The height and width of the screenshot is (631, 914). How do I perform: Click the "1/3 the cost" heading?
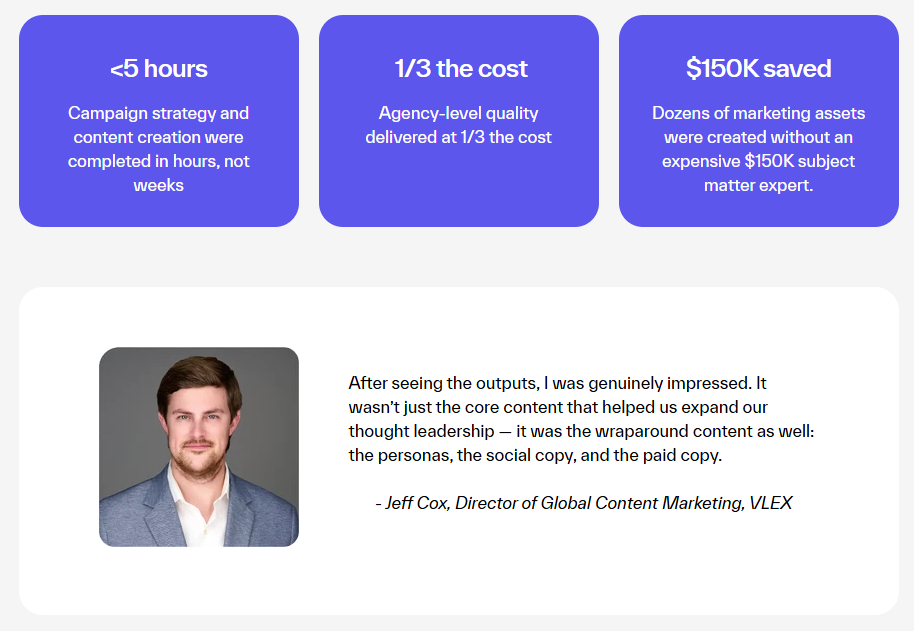(x=458, y=68)
